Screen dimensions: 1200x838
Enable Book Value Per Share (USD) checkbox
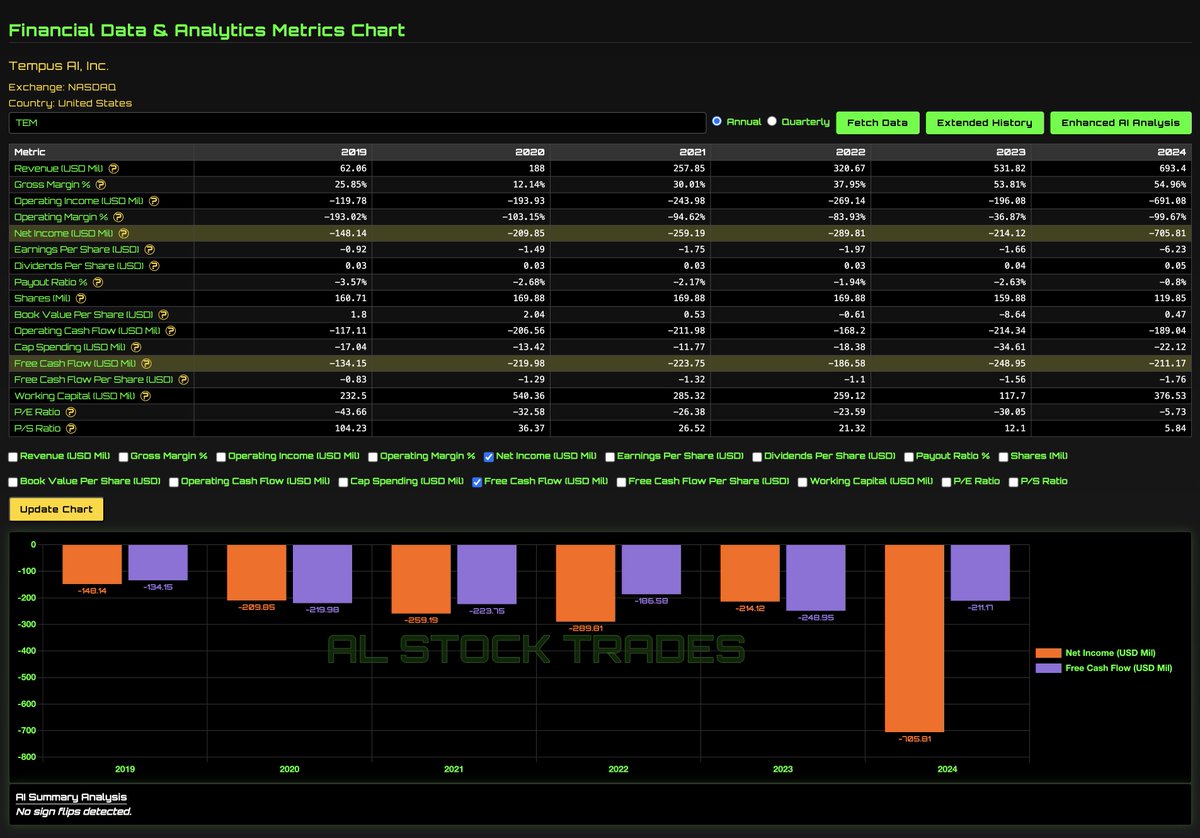(13, 481)
